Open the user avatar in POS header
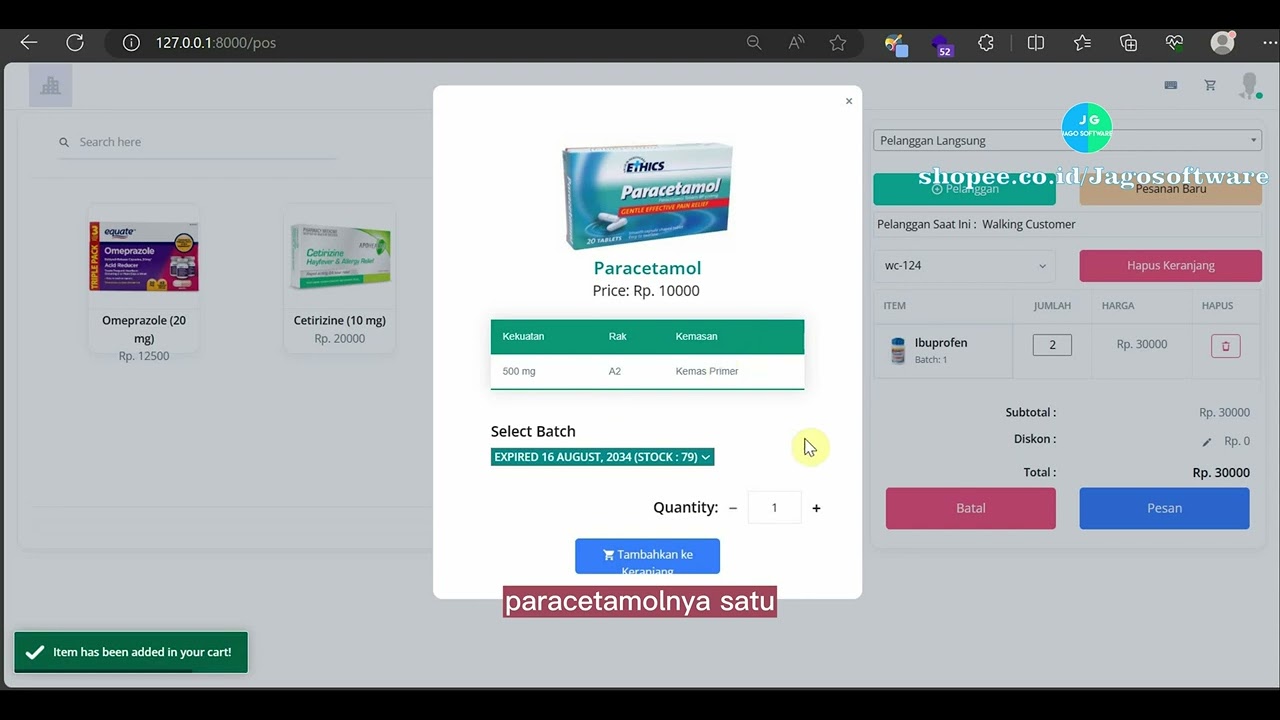Screen dimensions: 1280x720 [1249, 85]
